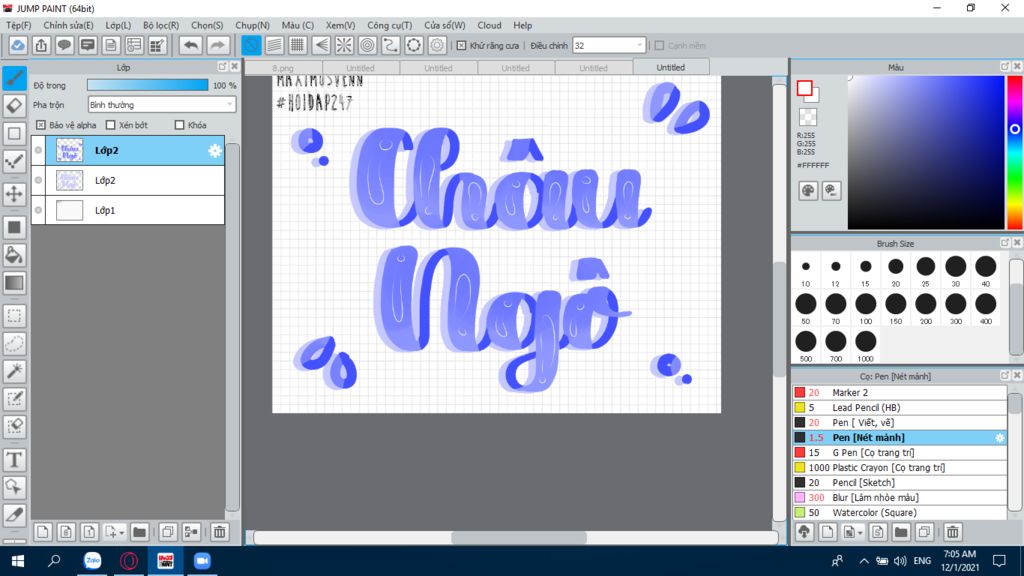The width and height of the screenshot is (1024, 576).
Task: Open the Công cụ(T) menu
Action: tap(389, 25)
